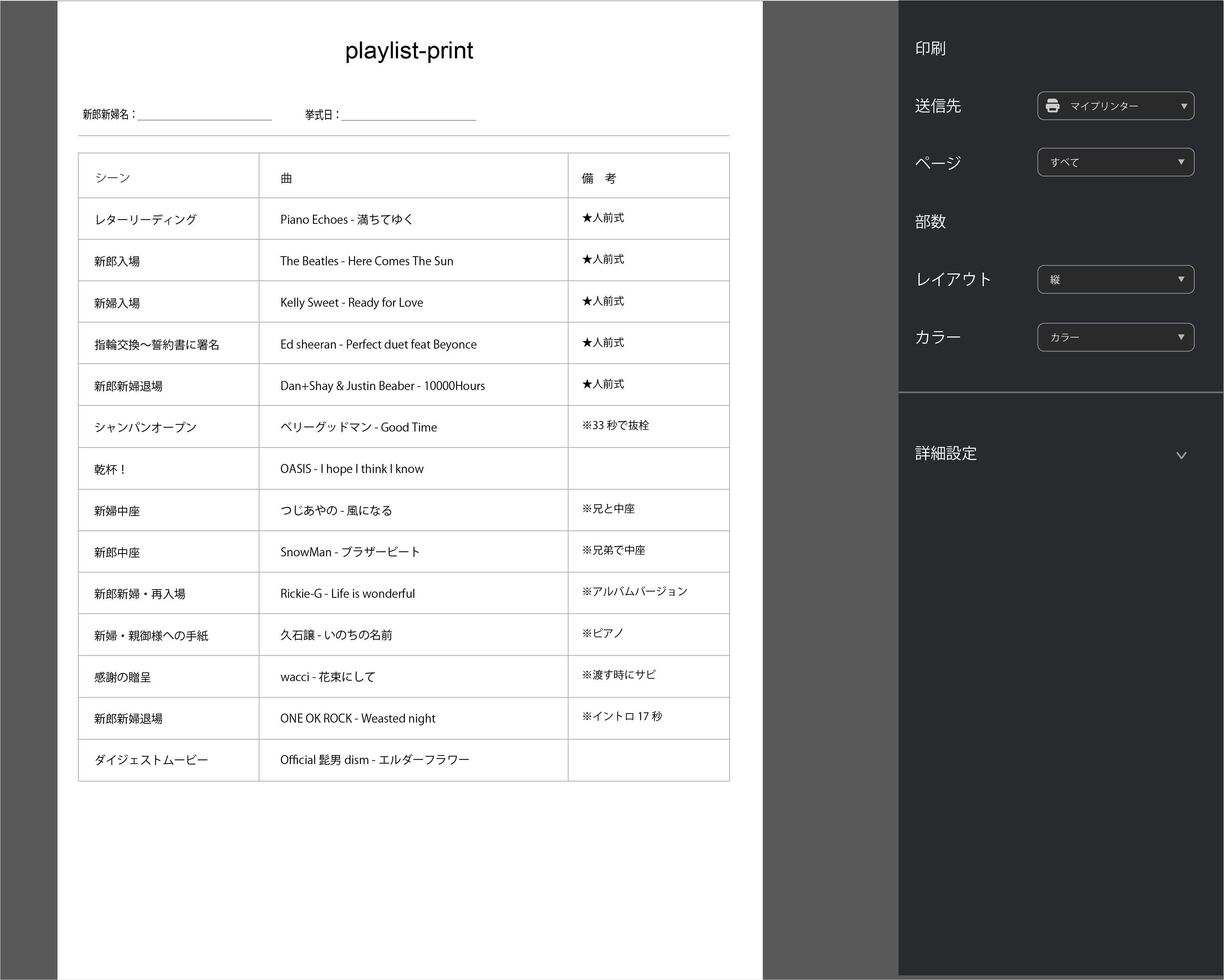
Task: Open the ページ すべて dropdown
Action: coord(1116,162)
